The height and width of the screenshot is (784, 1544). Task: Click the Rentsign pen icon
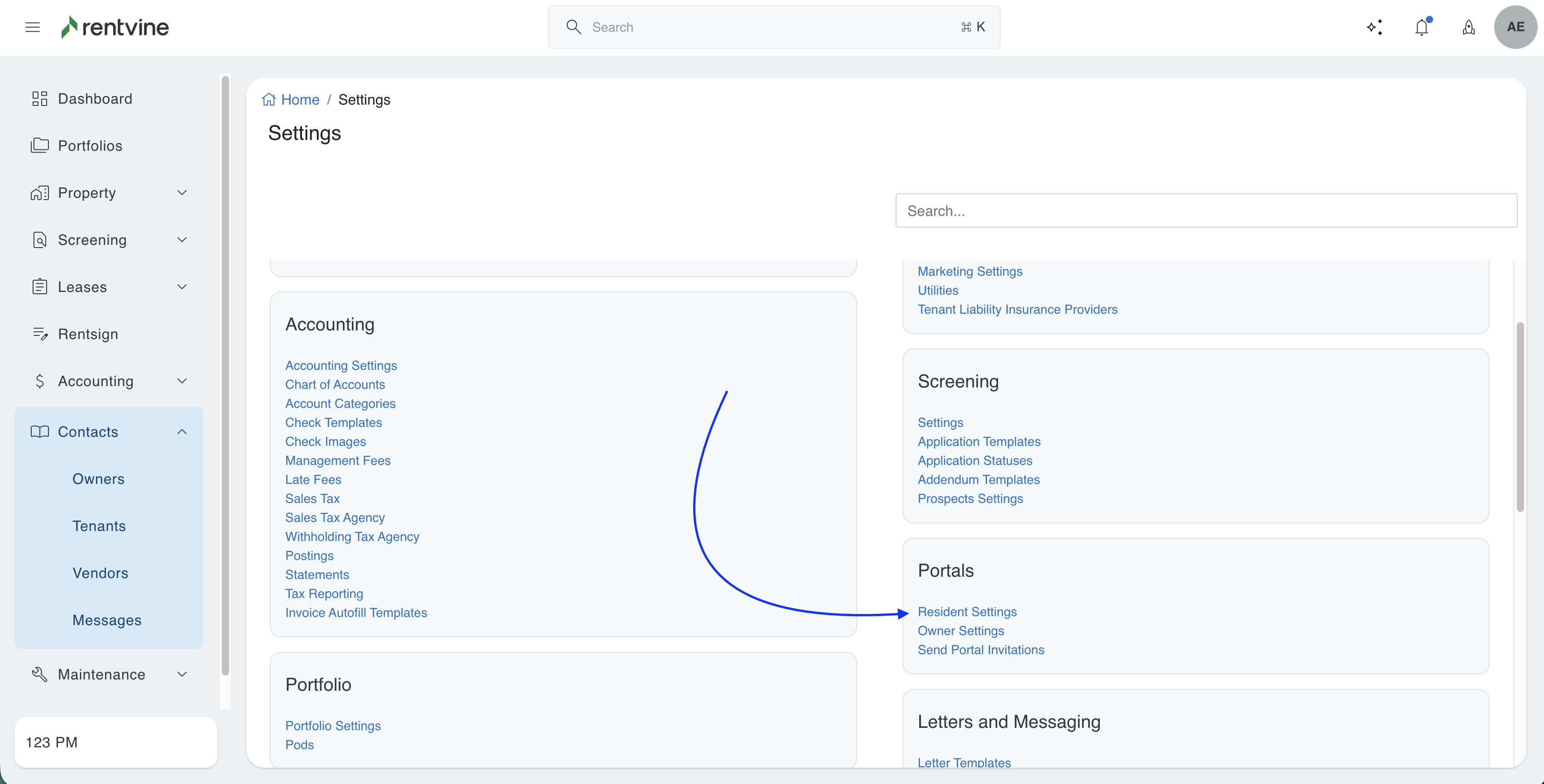(x=39, y=334)
